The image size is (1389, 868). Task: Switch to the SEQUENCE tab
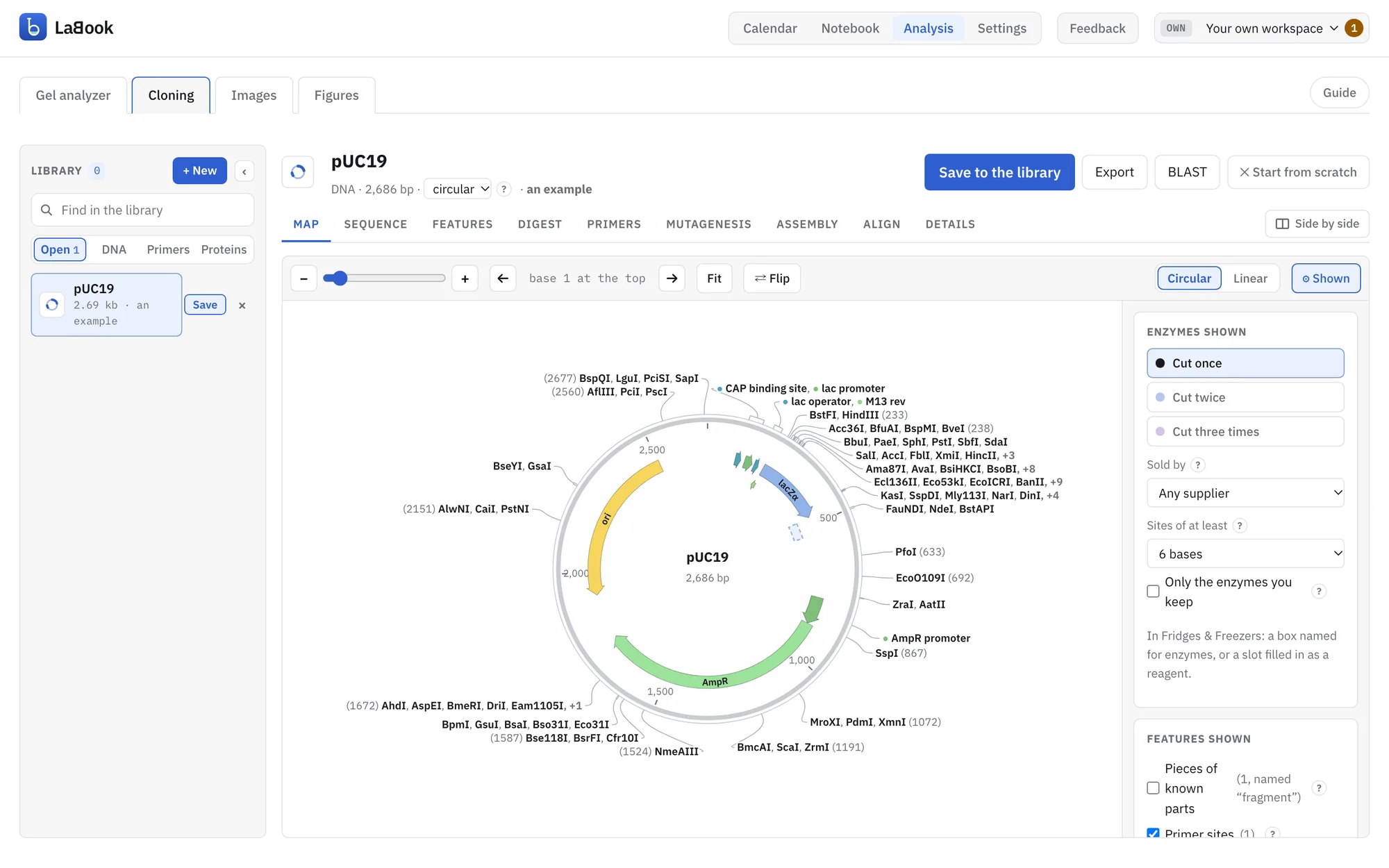376,224
